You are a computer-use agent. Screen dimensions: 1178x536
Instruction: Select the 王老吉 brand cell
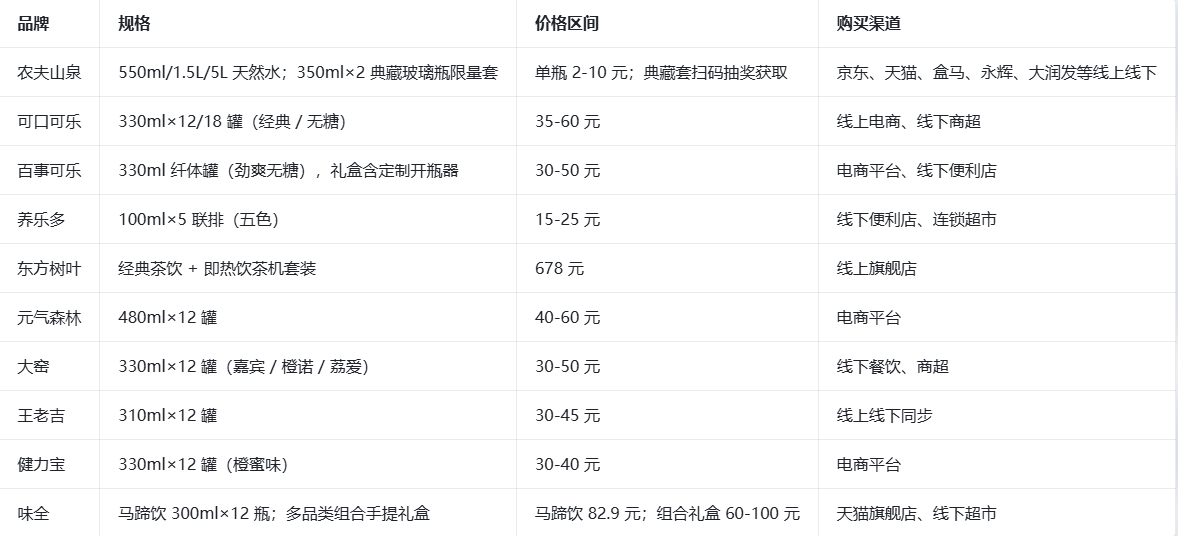tap(42, 415)
